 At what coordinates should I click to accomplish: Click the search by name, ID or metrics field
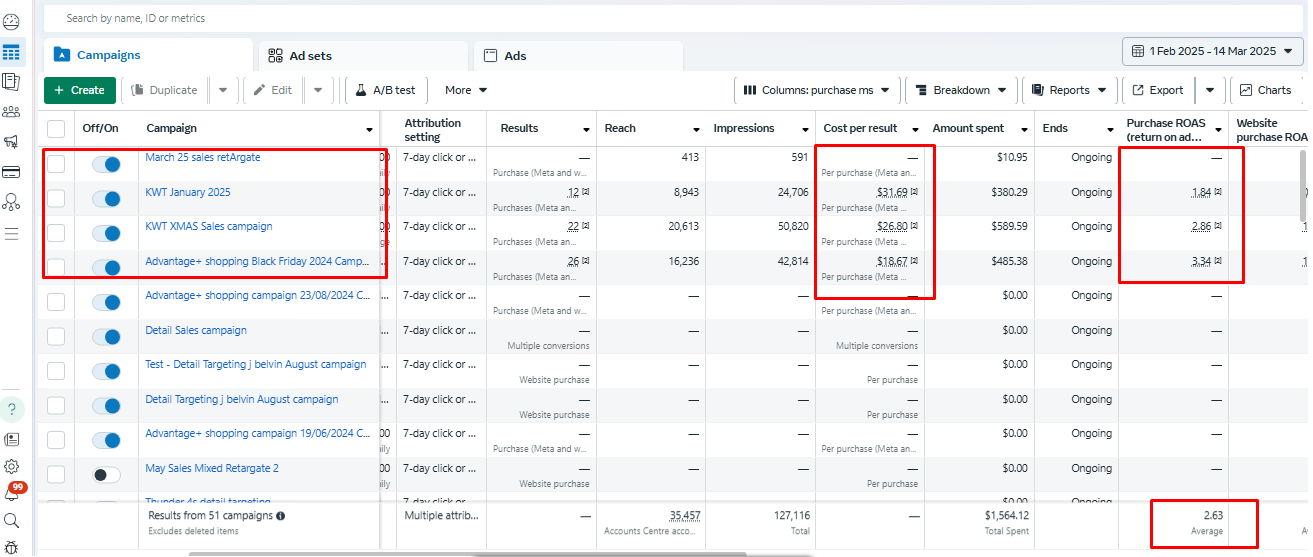(400, 18)
